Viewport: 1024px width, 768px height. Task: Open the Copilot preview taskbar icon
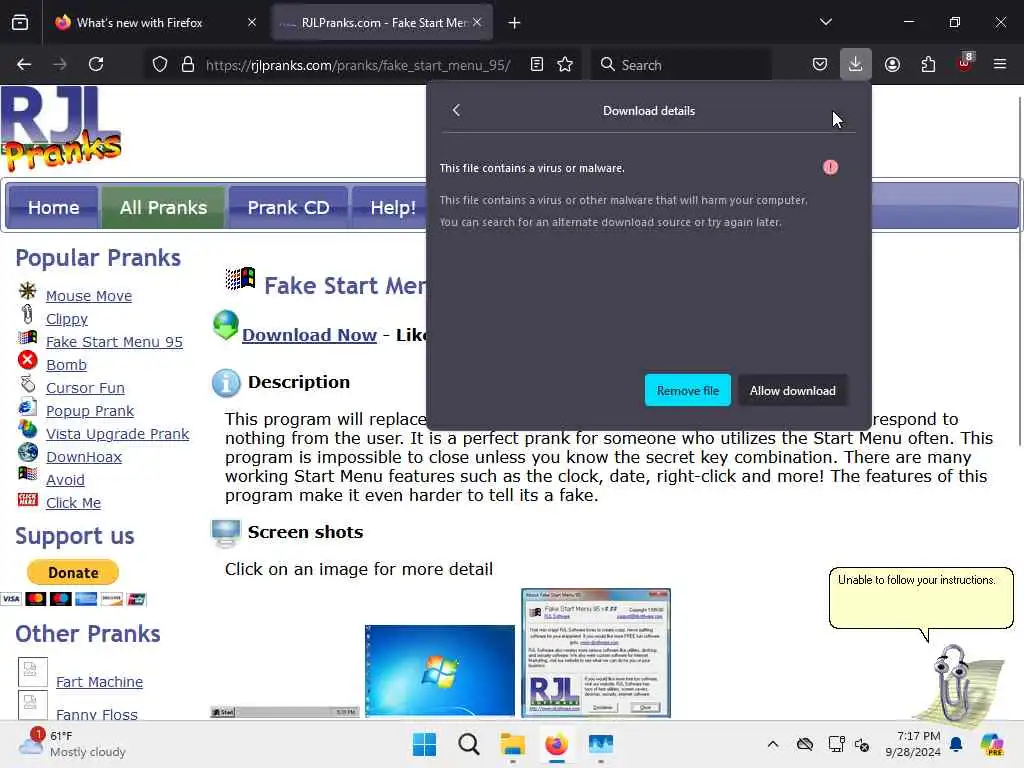pyautogui.click(x=992, y=744)
